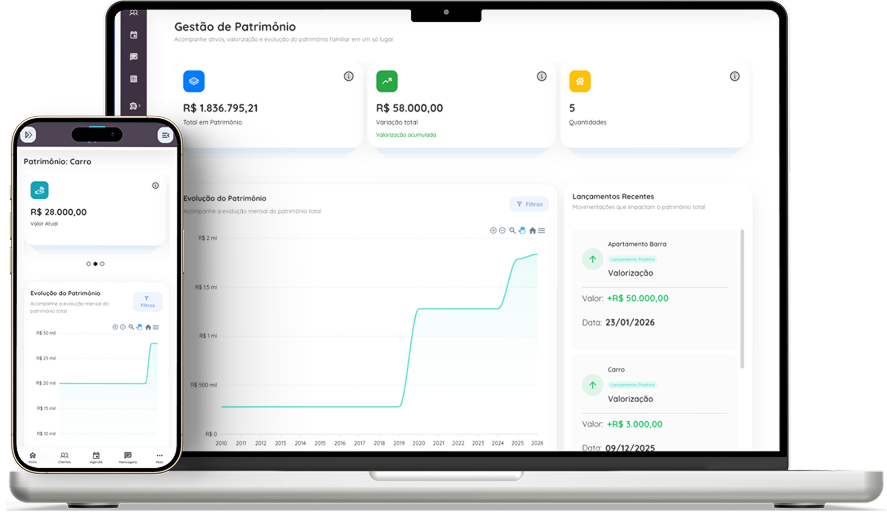Click the R$ 58.000,00 variation value

(410, 108)
